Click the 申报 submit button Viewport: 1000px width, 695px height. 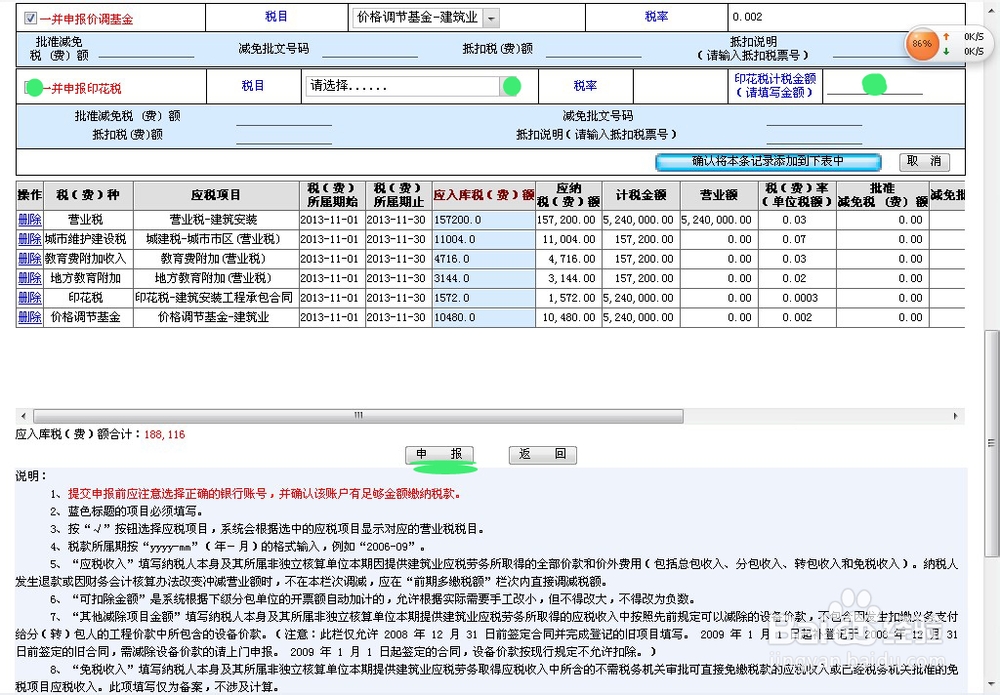[x=439, y=454]
